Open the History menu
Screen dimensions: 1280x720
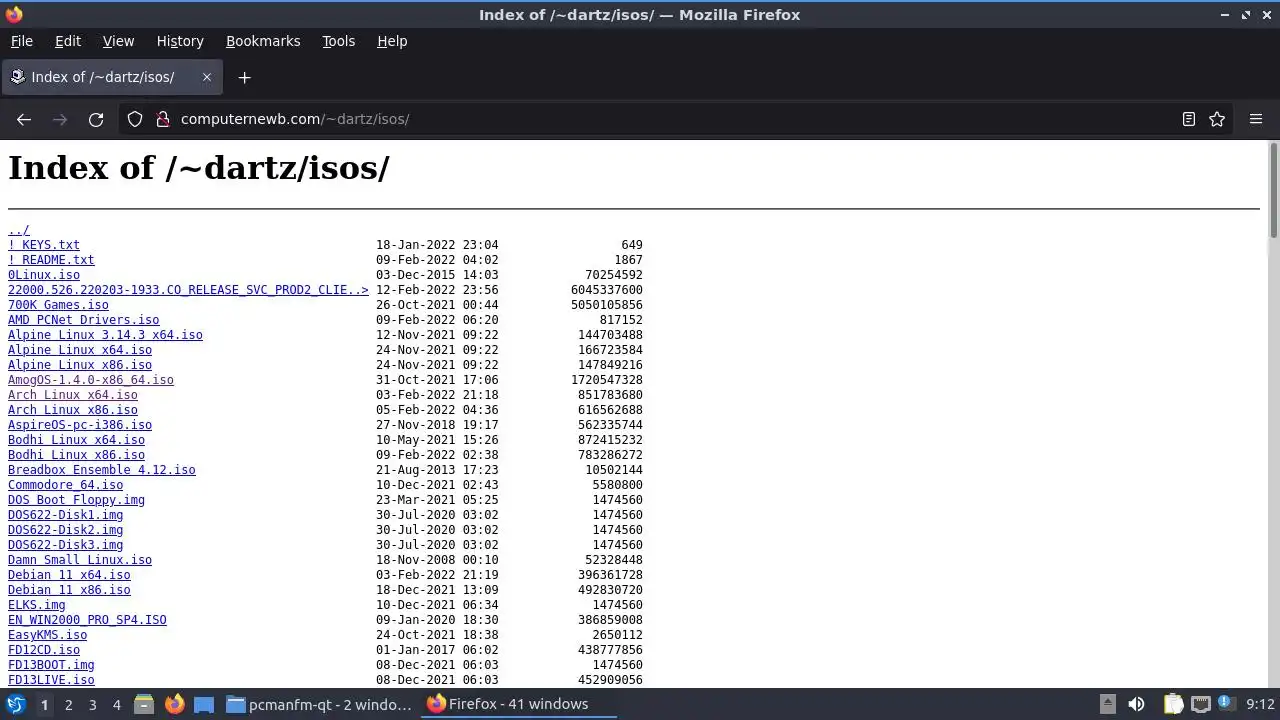[x=180, y=41]
